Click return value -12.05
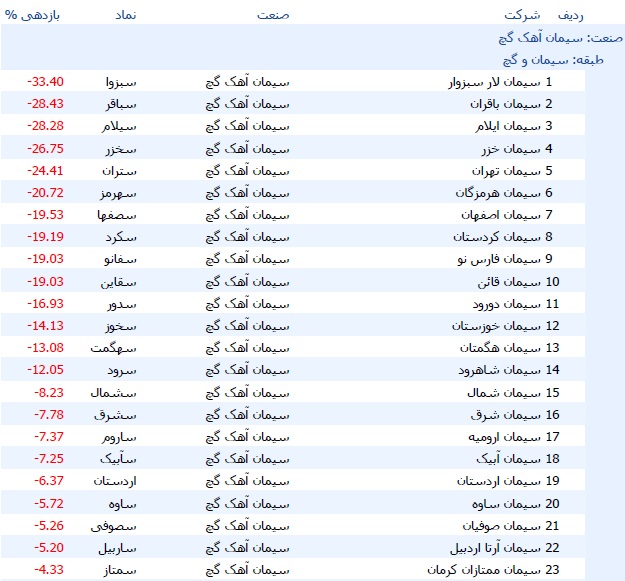 pyautogui.click(x=45, y=369)
